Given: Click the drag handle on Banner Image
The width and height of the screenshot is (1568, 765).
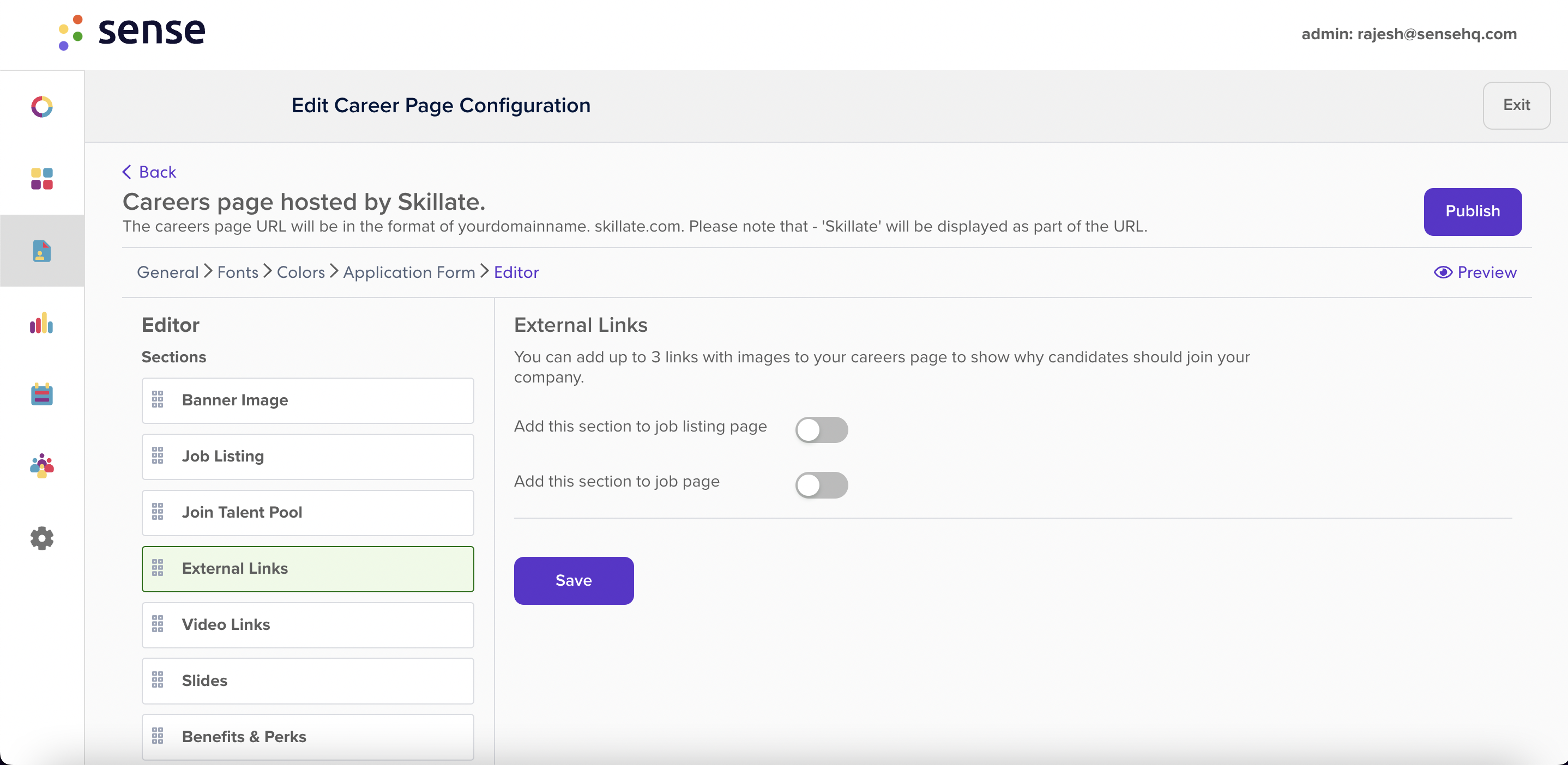Looking at the screenshot, I should (158, 399).
